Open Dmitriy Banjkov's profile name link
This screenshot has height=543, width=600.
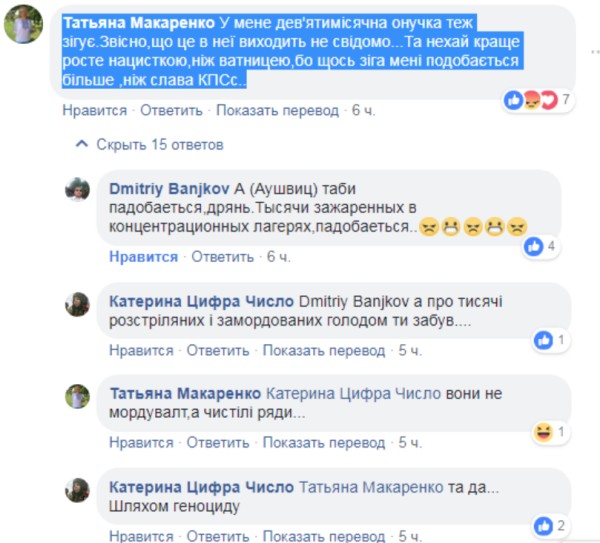[169, 189]
